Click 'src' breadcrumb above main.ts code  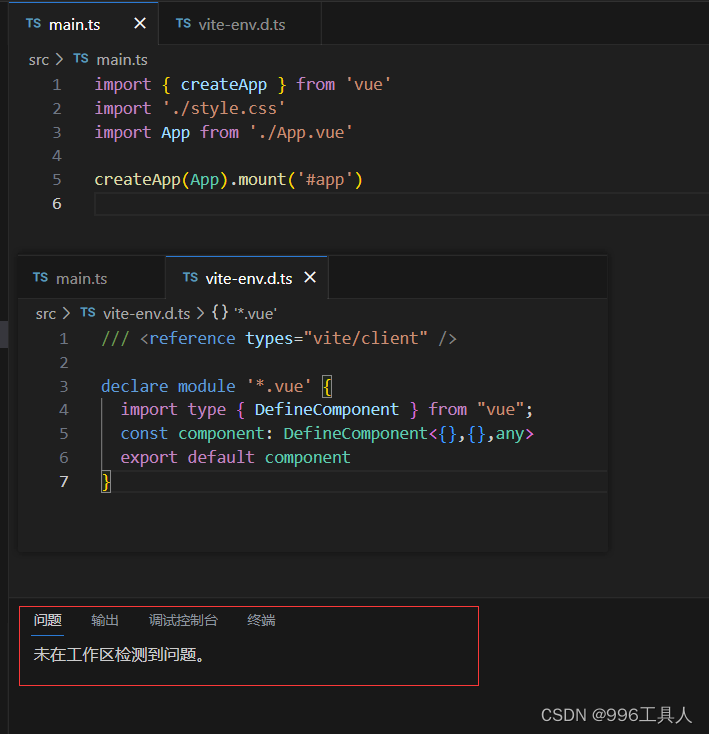point(39,60)
